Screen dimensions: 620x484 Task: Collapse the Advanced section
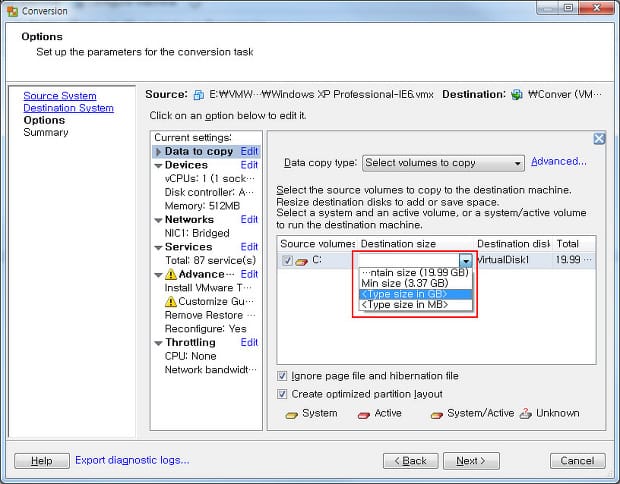159,275
